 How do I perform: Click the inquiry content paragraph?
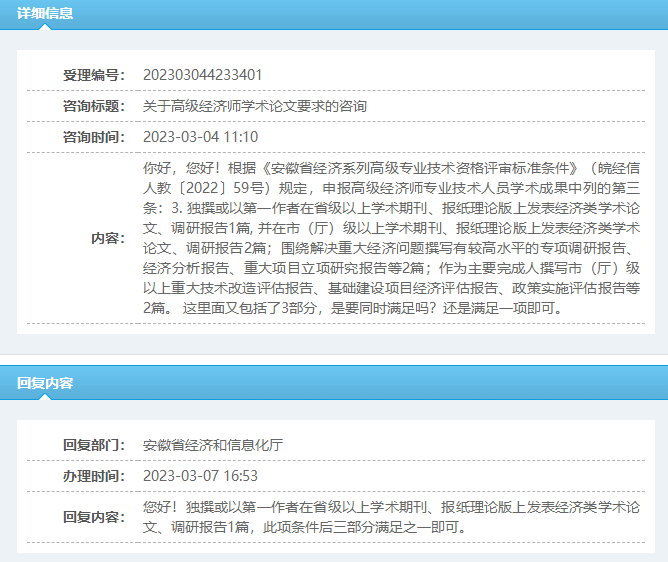pyautogui.click(x=392, y=238)
